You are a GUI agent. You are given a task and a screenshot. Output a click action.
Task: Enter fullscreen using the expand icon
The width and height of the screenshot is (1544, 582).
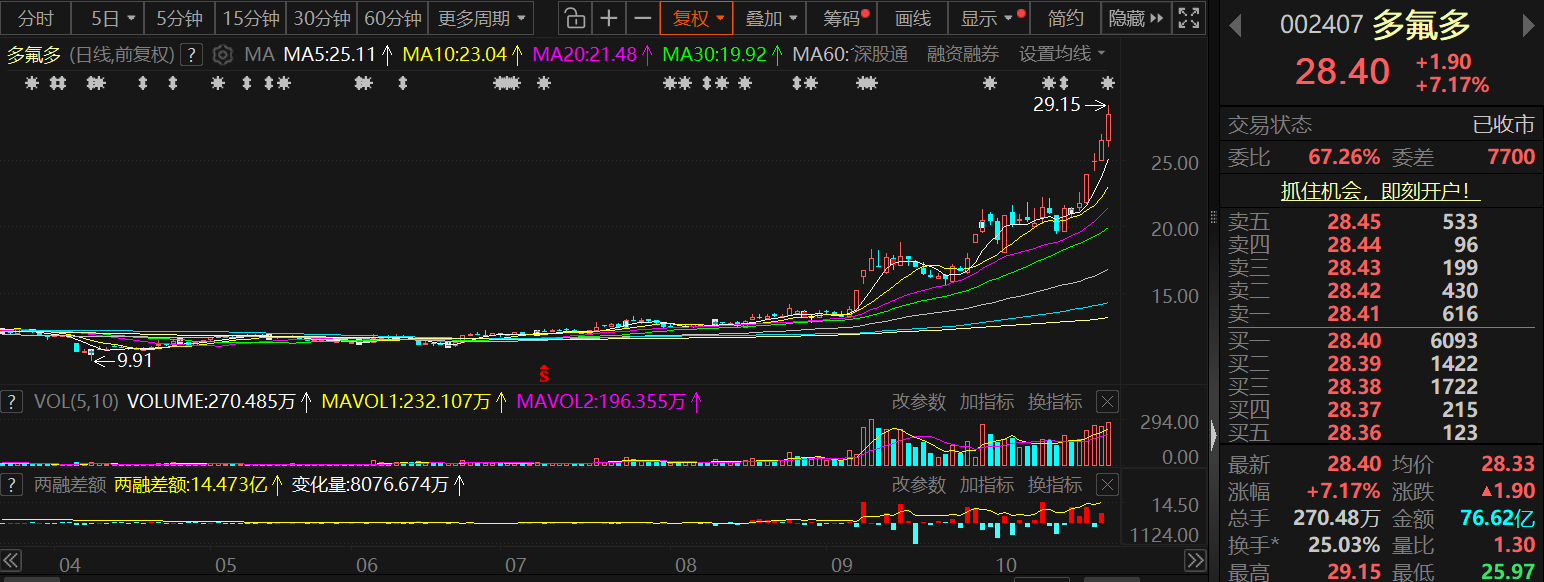click(x=1187, y=18)
